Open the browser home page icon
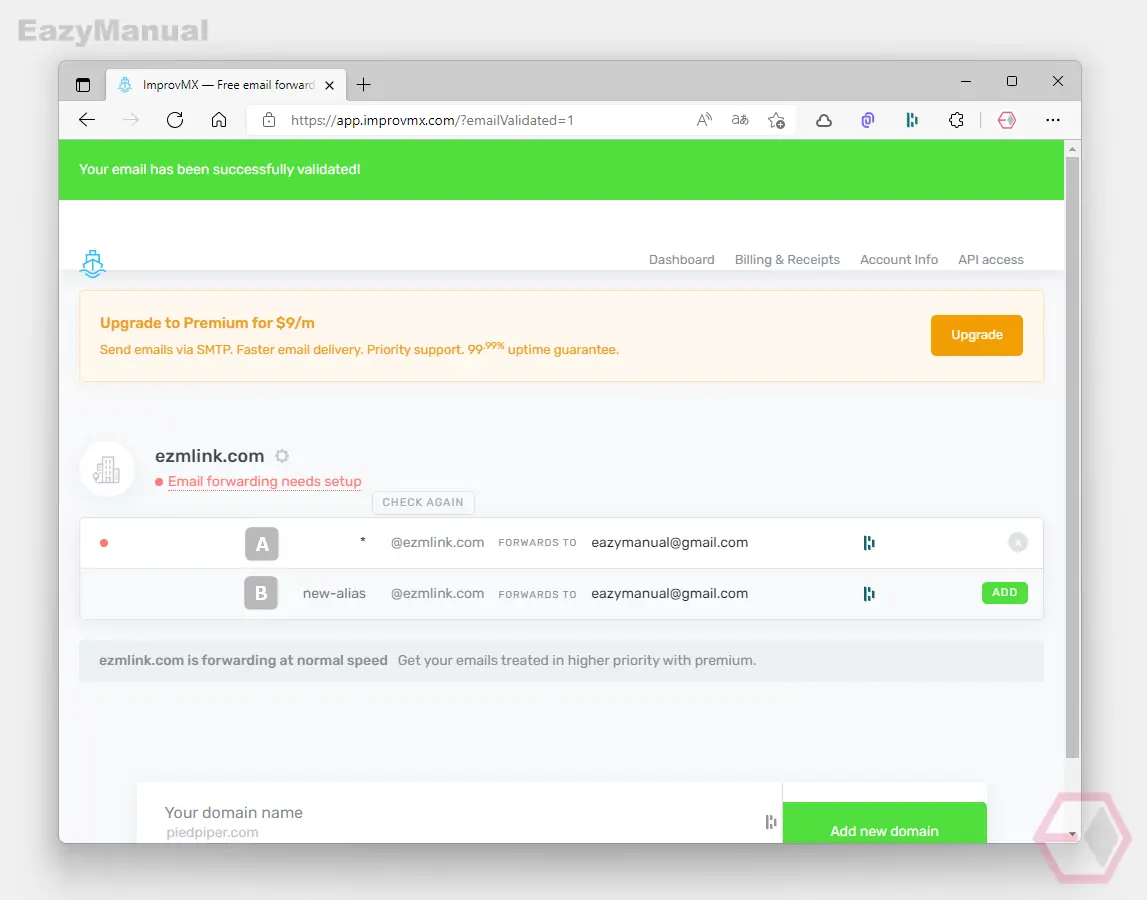1147x900 pixels. click(219, 120)
